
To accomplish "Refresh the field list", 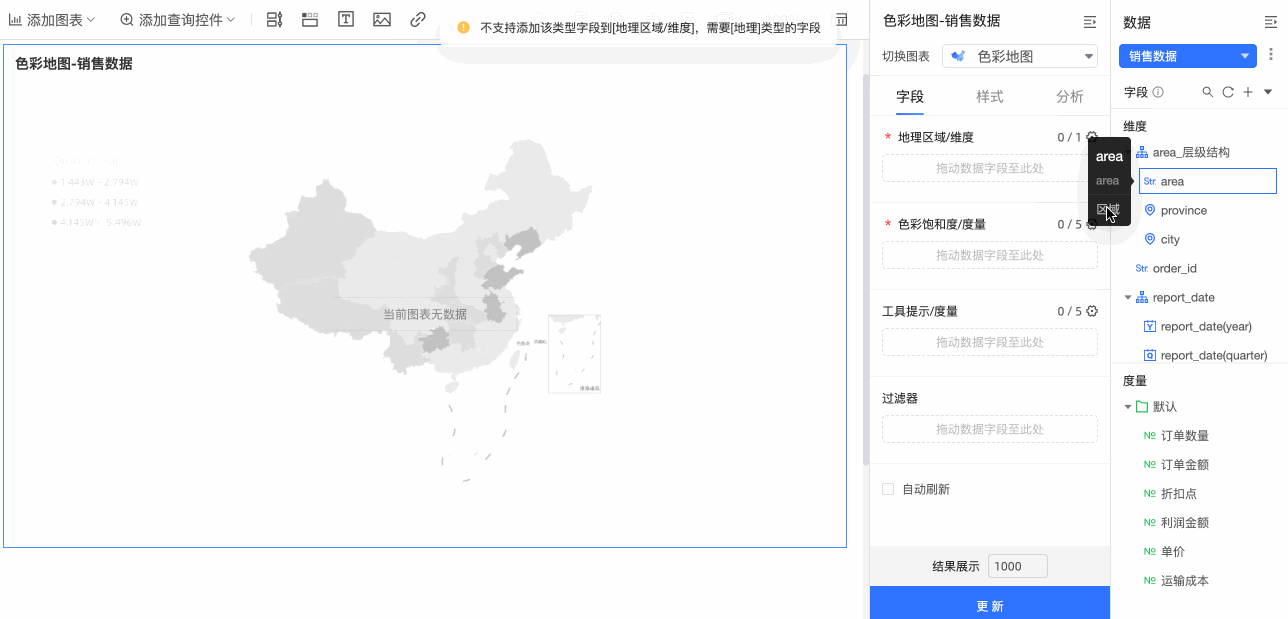I will coord(1228,92).
